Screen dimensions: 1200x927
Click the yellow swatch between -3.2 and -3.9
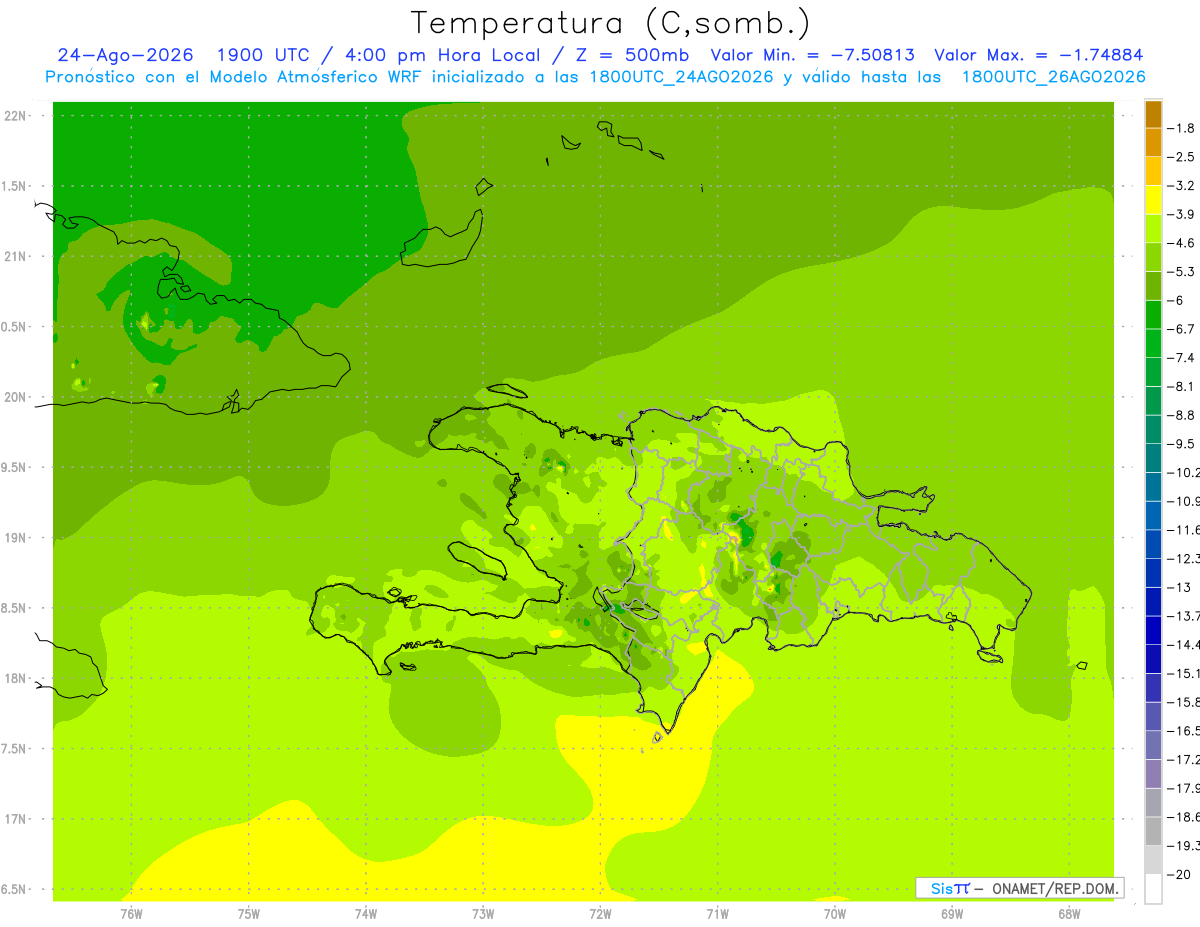[x=1153, y=200]
